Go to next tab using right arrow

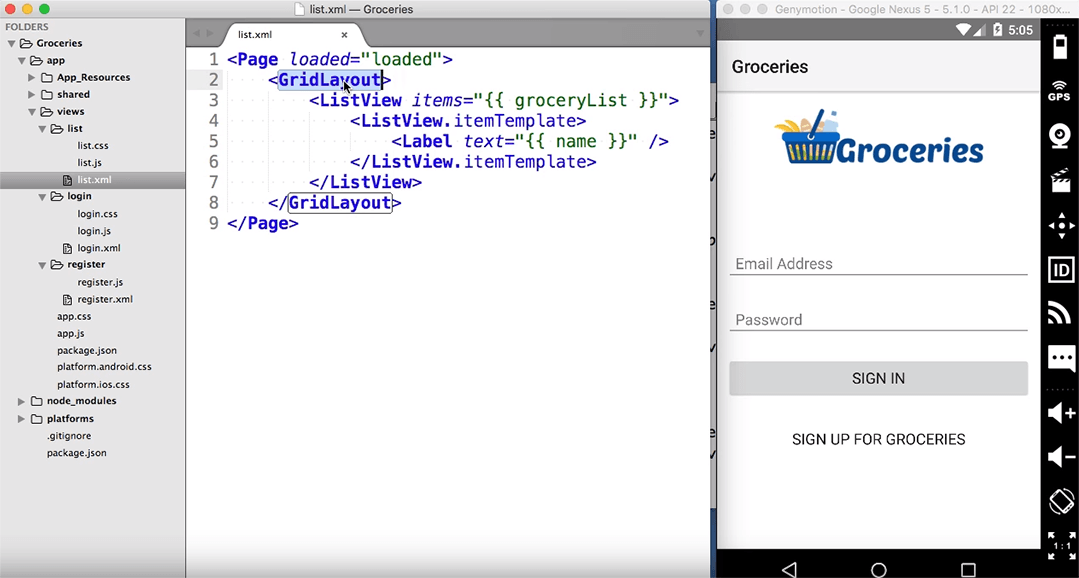(x=210, y=34)
